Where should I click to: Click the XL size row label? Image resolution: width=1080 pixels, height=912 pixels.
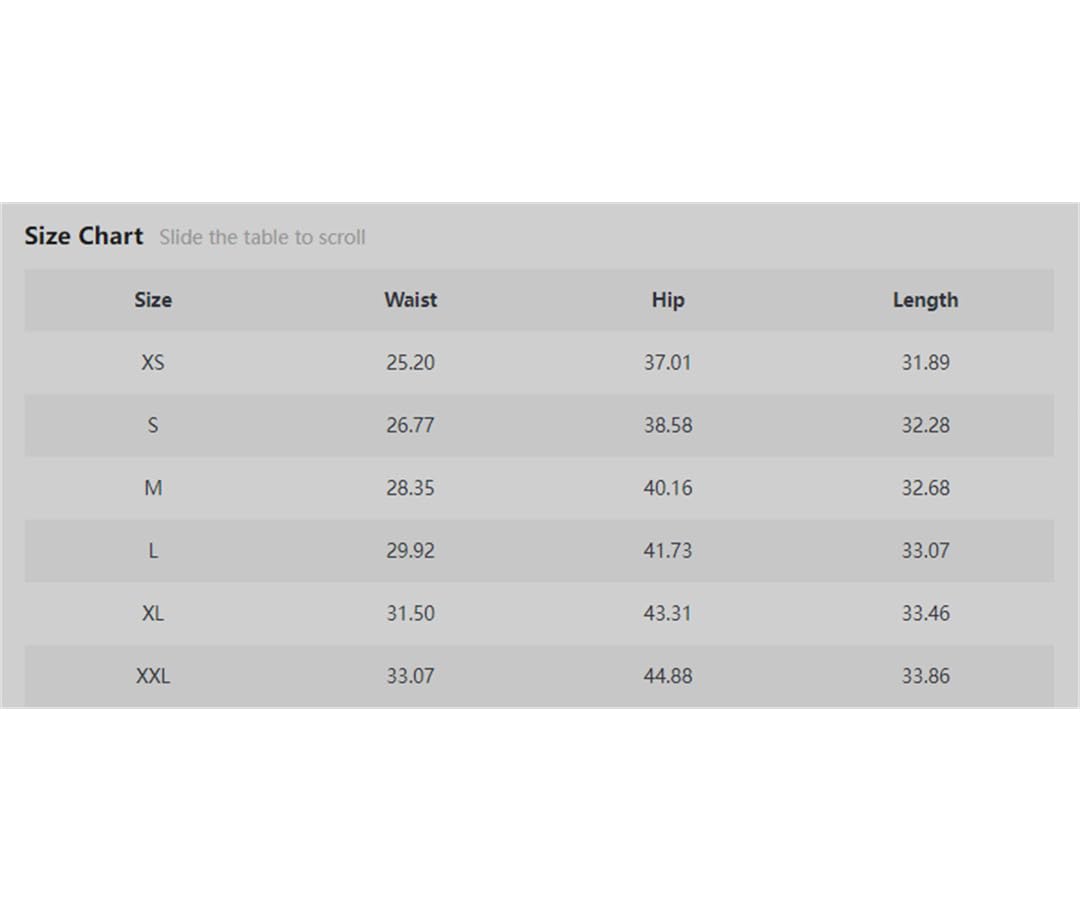[x=153, y=613]
